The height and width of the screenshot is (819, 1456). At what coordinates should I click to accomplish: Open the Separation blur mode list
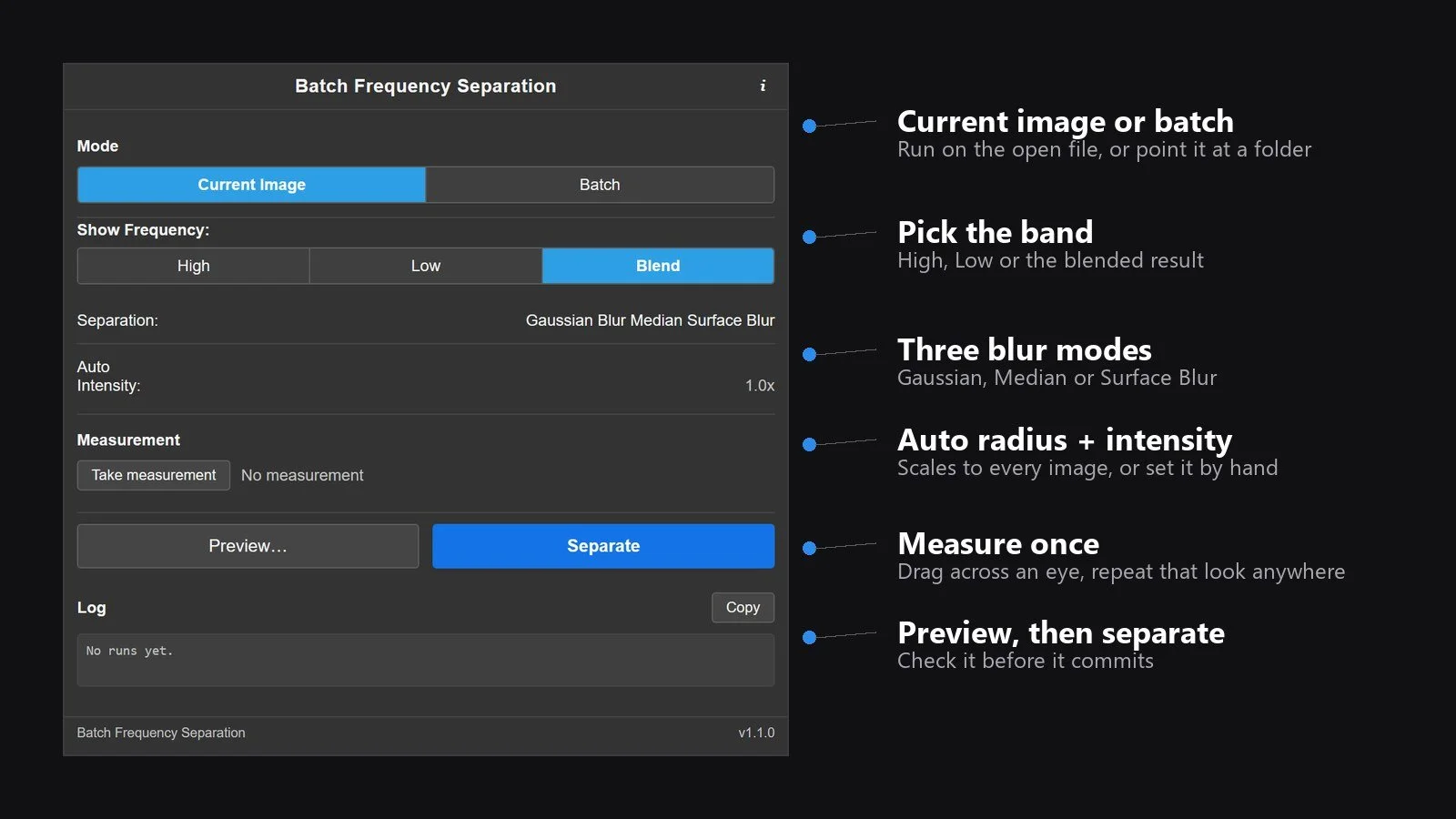pos(650,320)
